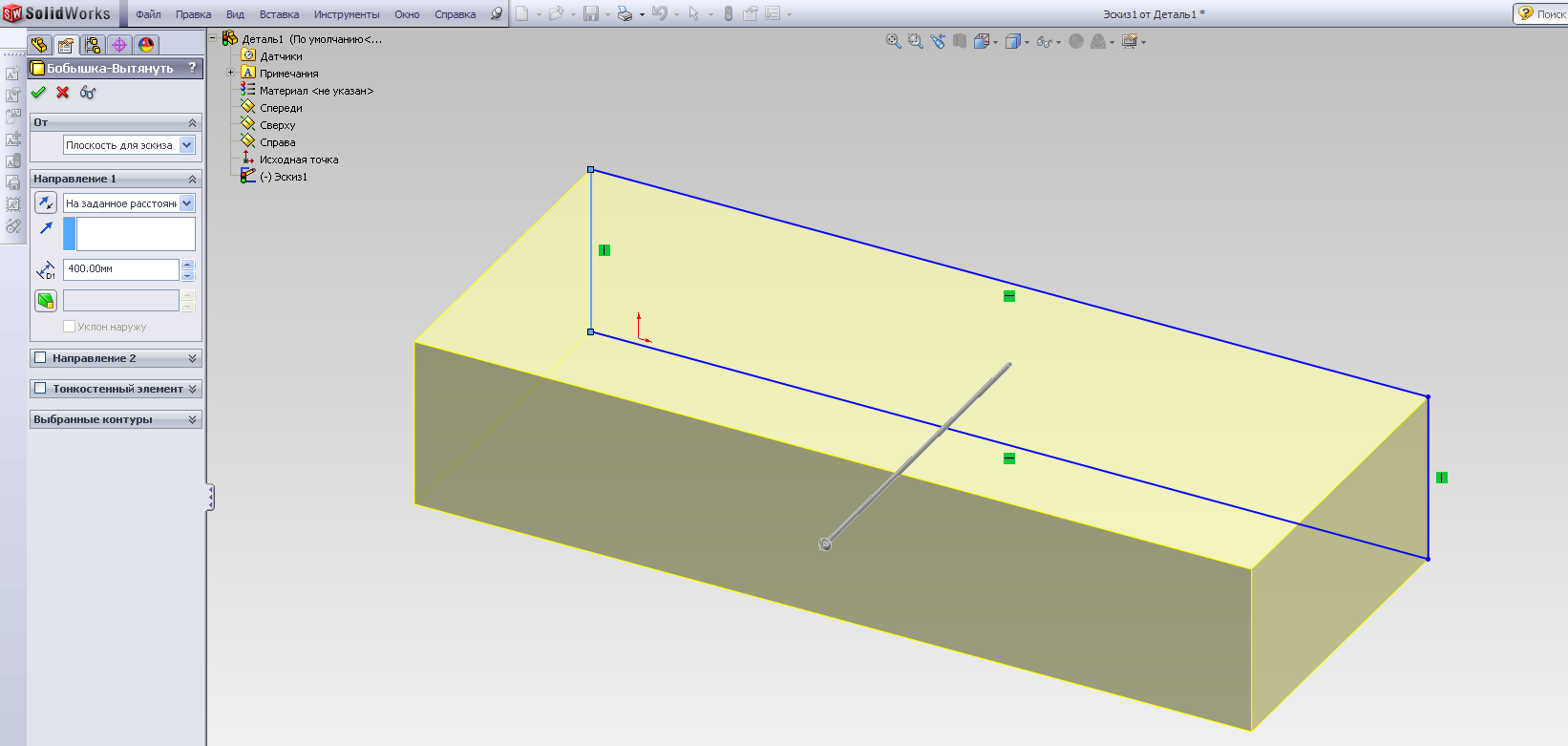Expand the Тонкостенный элемент section
The image size is (1568, 746).
[x=192, y=389]
